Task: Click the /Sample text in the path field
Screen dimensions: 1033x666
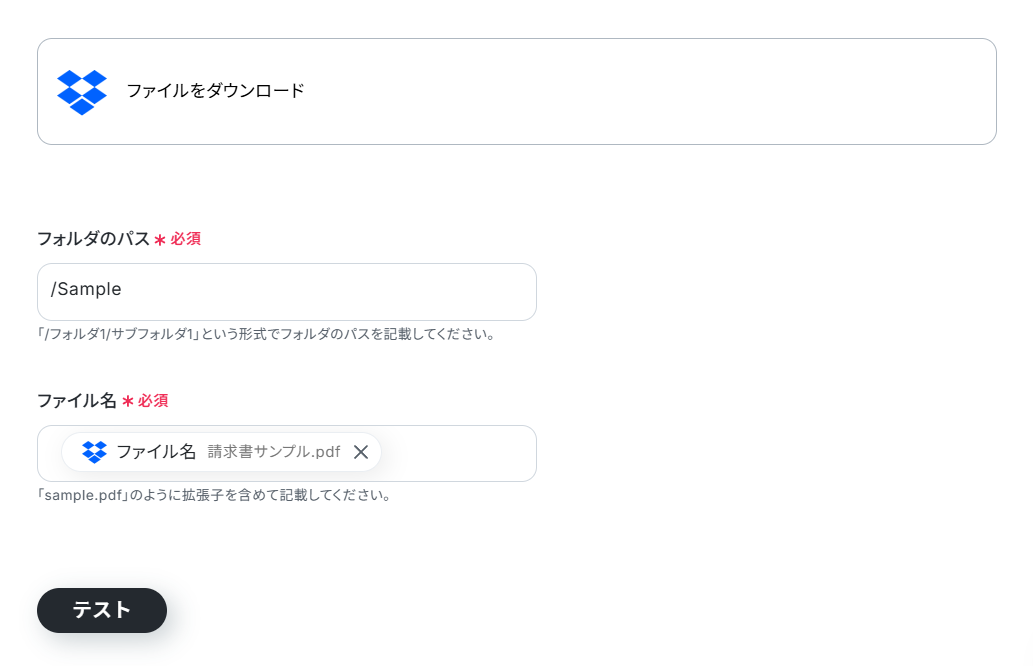Action: click(86, 289)
